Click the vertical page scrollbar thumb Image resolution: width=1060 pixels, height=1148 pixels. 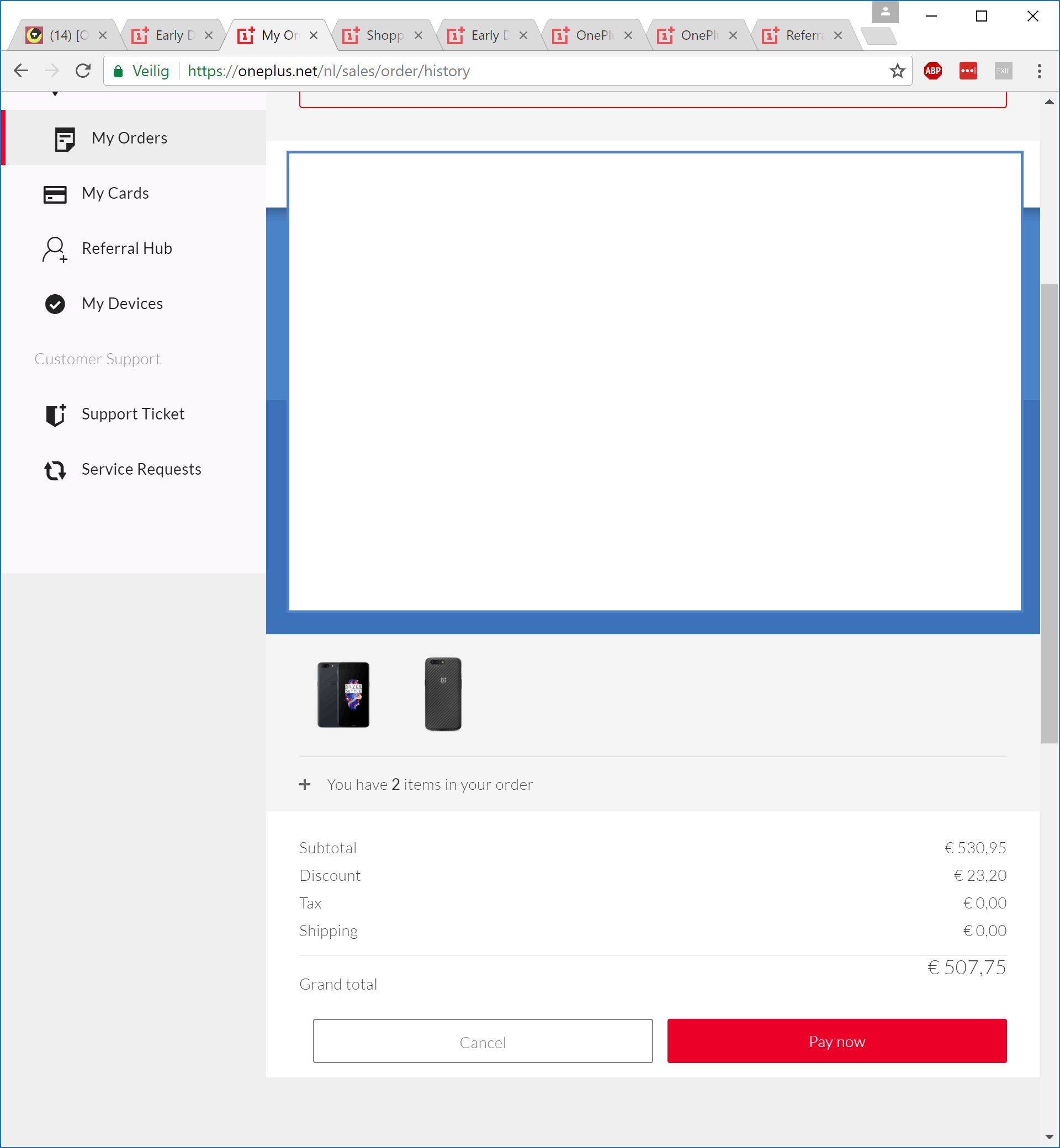[x=1049, y=513]
